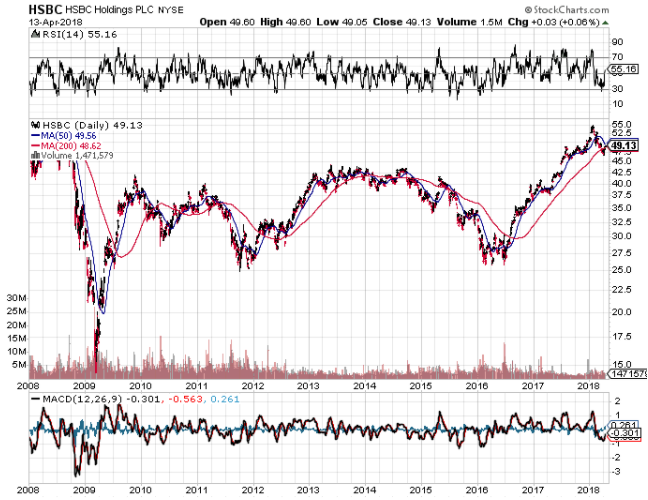Click the 55.16 RSI value tag on right axis
This screenshot has height=500, width=648.
tap(623, 69)
